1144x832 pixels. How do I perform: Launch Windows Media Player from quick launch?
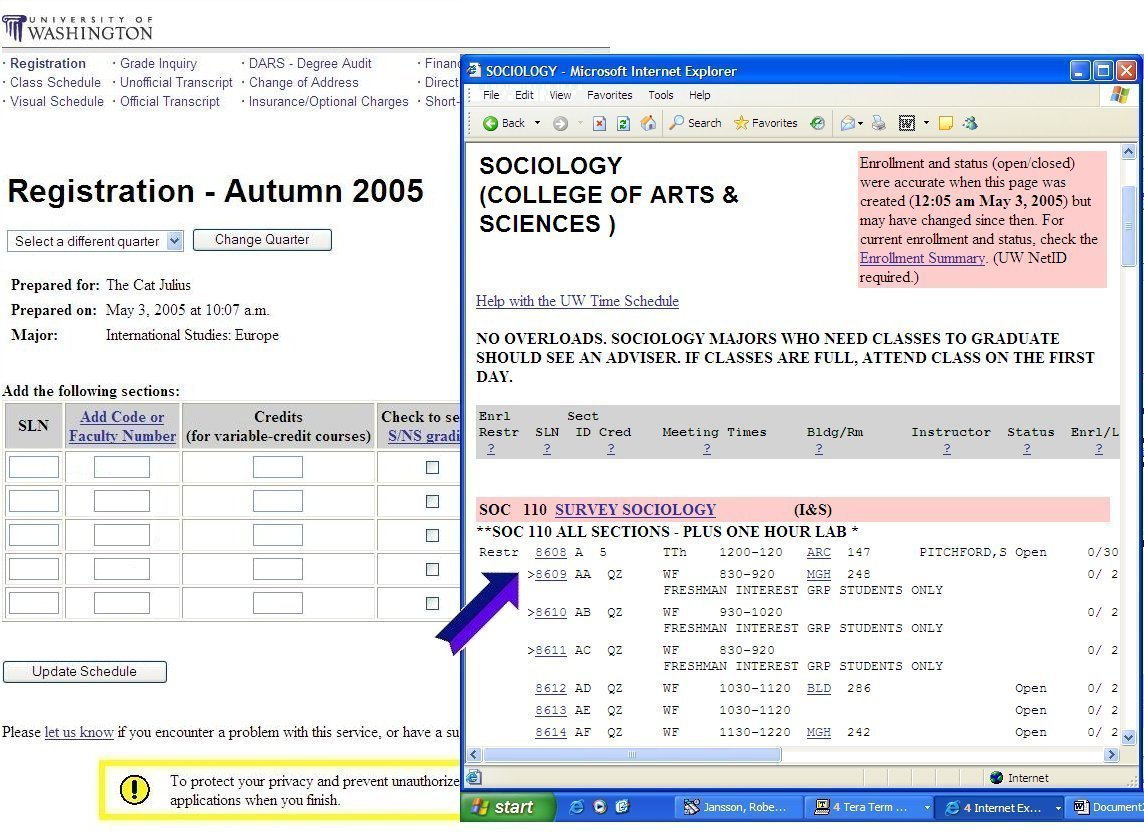(600, 807)
